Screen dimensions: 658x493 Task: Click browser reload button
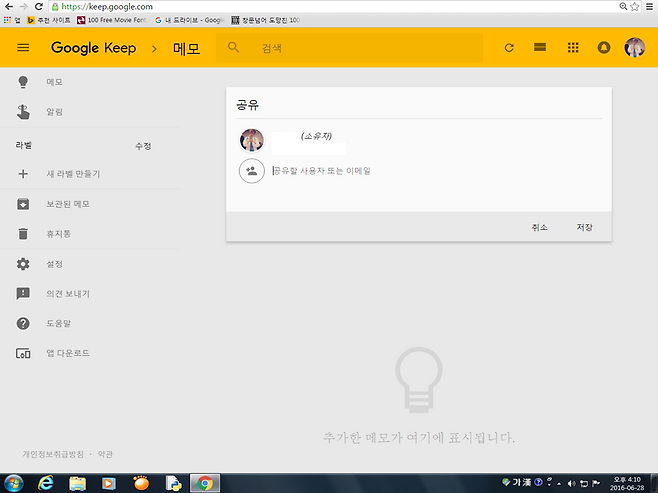[39, 6]
